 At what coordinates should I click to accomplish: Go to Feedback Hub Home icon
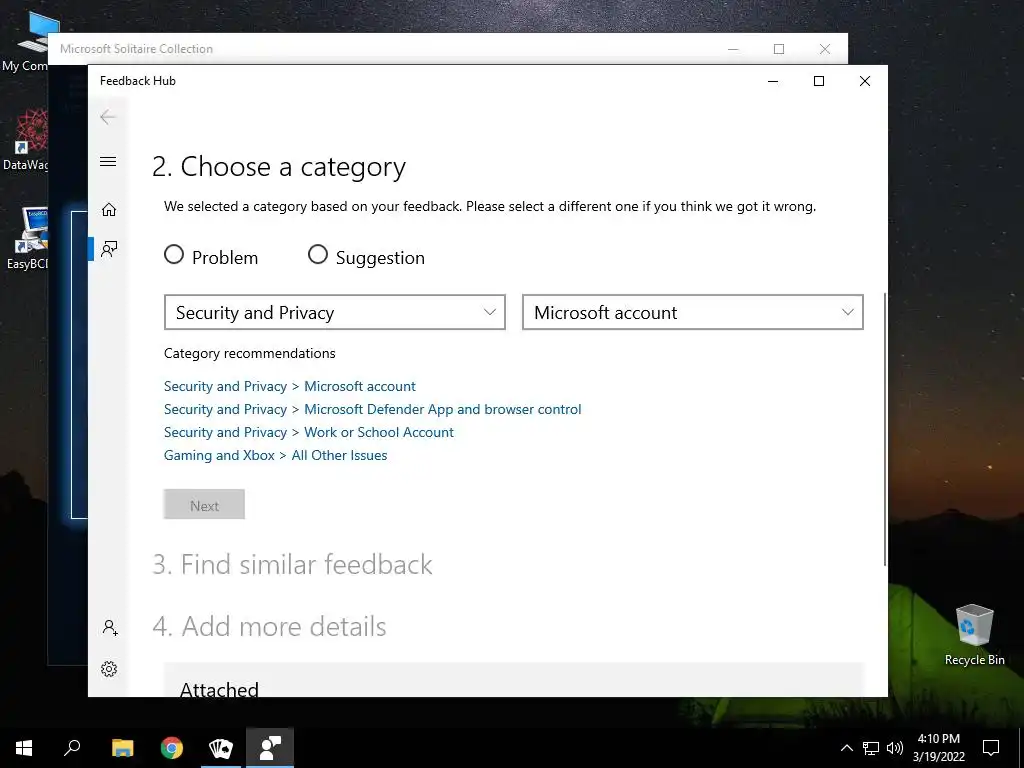109,210
